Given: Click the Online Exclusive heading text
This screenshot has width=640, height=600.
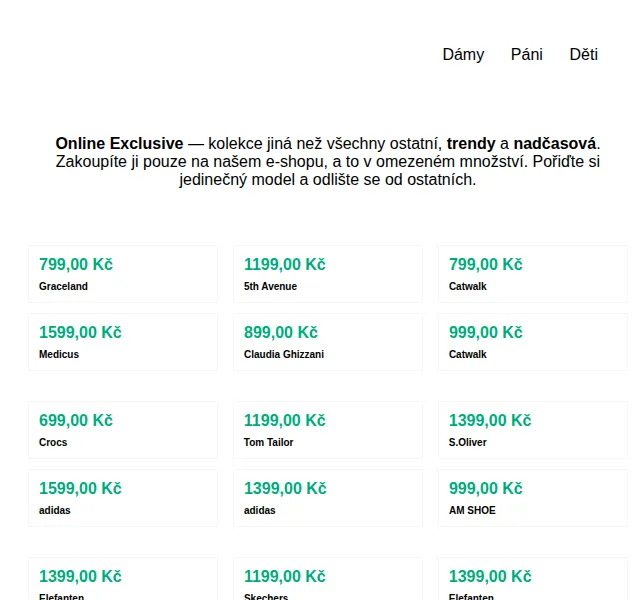Looking at the screenshot, I should [x=119, y=143].
